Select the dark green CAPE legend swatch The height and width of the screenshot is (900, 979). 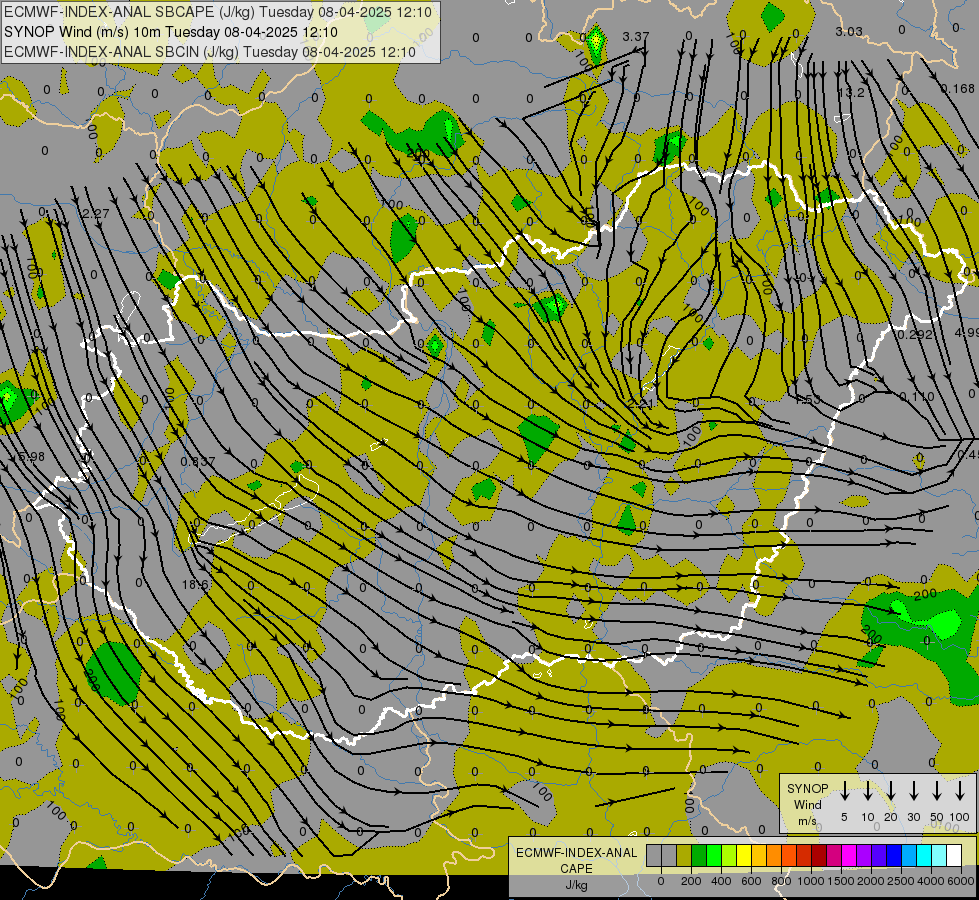[699, 855]
